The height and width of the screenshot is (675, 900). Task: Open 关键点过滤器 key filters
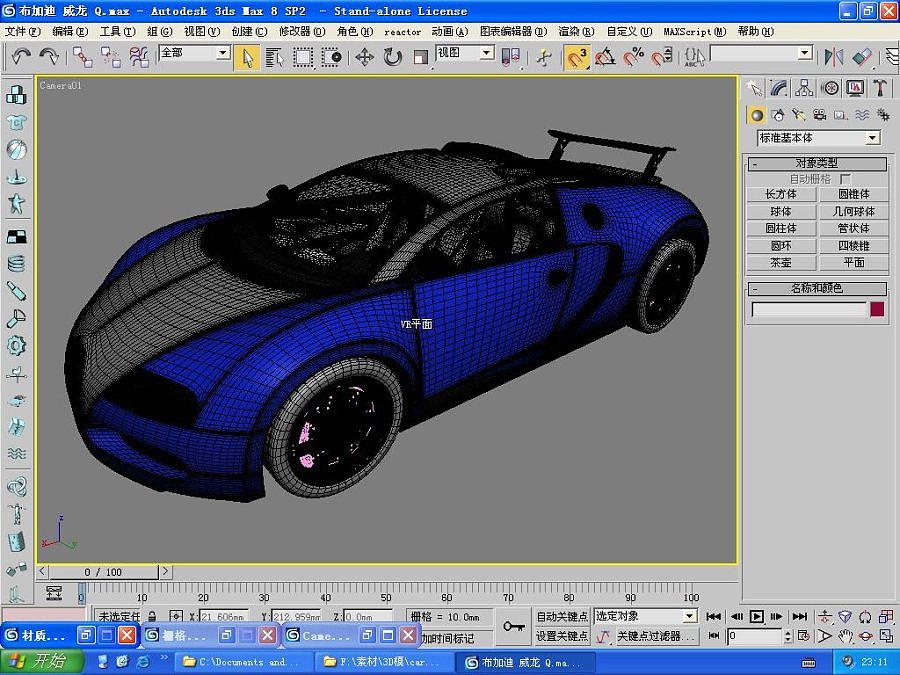pos(656,636)
